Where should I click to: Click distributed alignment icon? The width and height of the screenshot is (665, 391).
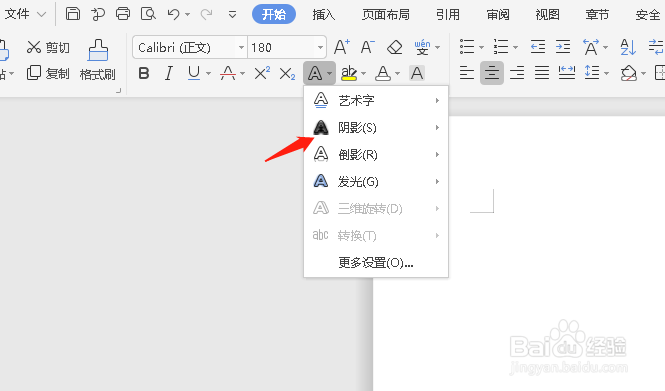[567, 73]
